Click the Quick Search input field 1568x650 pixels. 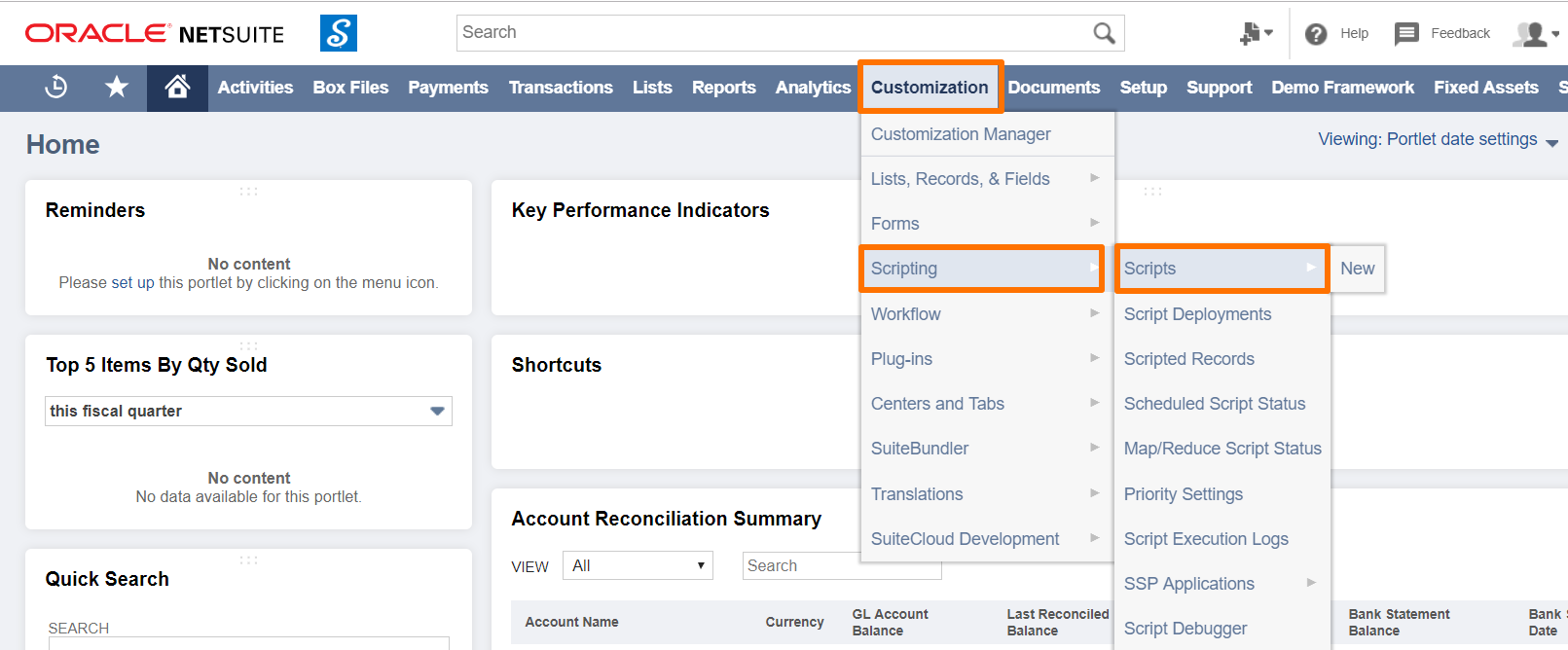pos(249,643)
